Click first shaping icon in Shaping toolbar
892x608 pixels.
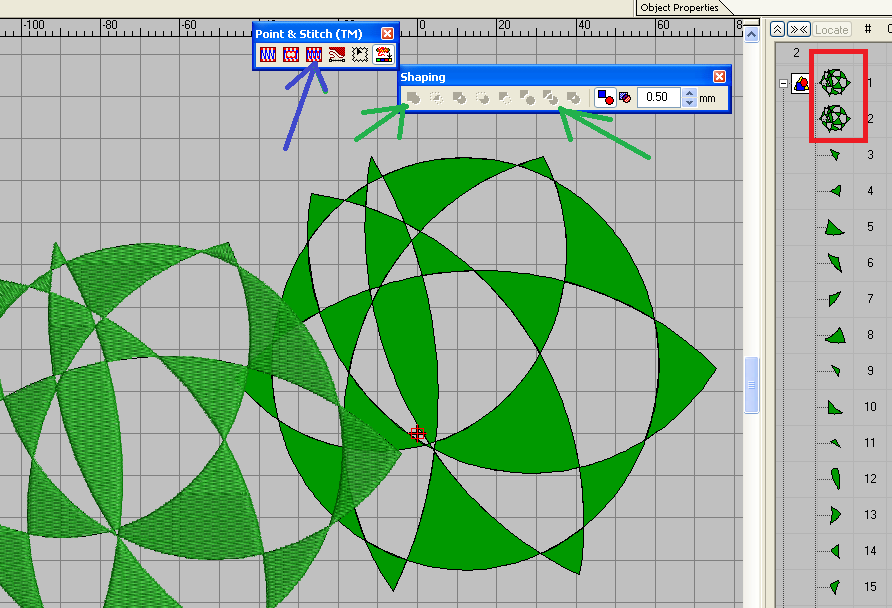tap(413, 98)
